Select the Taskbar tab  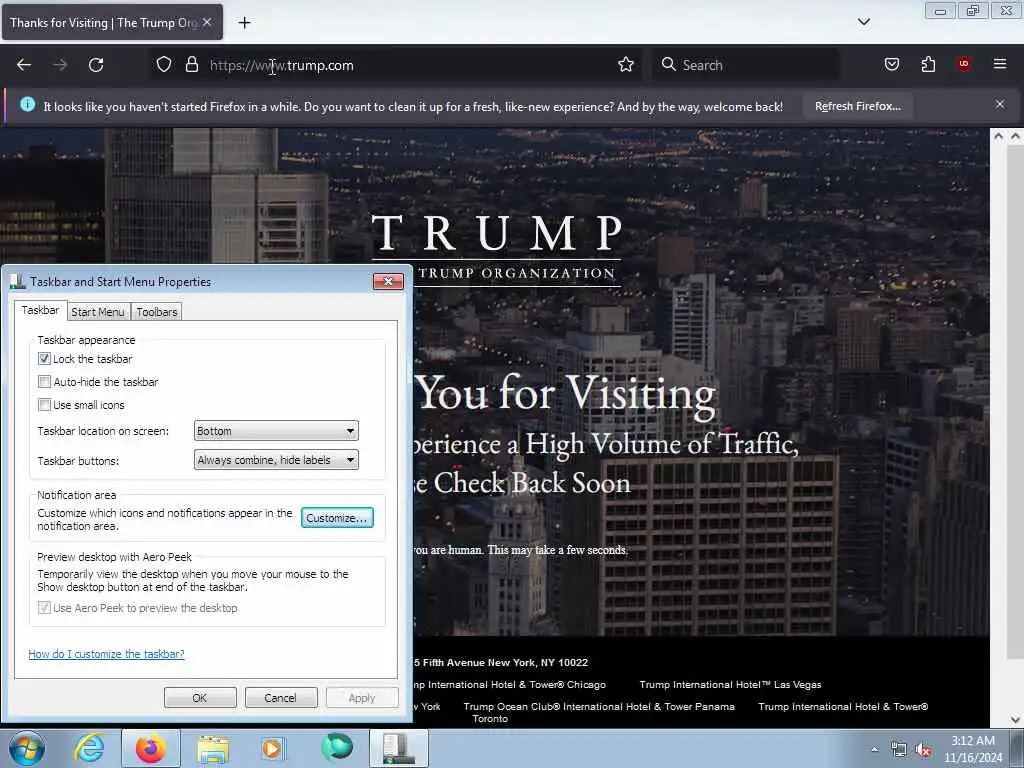click(x=40, y=310)
